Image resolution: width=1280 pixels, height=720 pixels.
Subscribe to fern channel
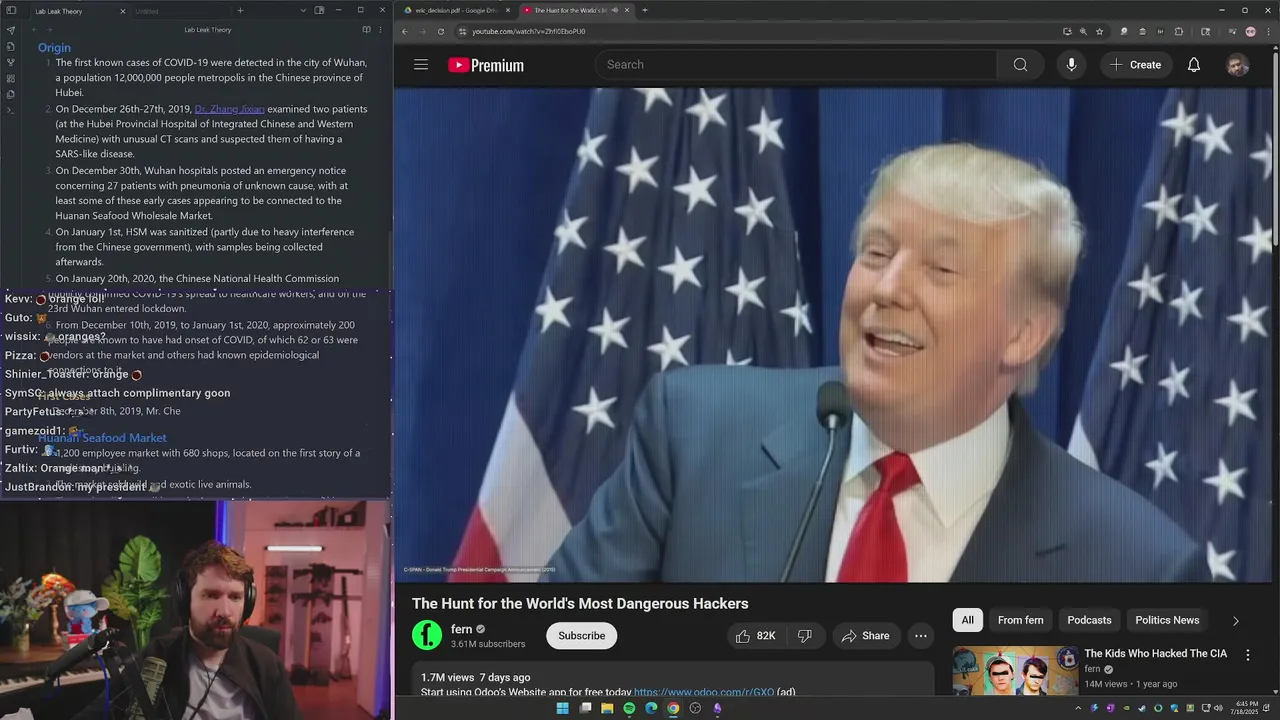point(581,636)
